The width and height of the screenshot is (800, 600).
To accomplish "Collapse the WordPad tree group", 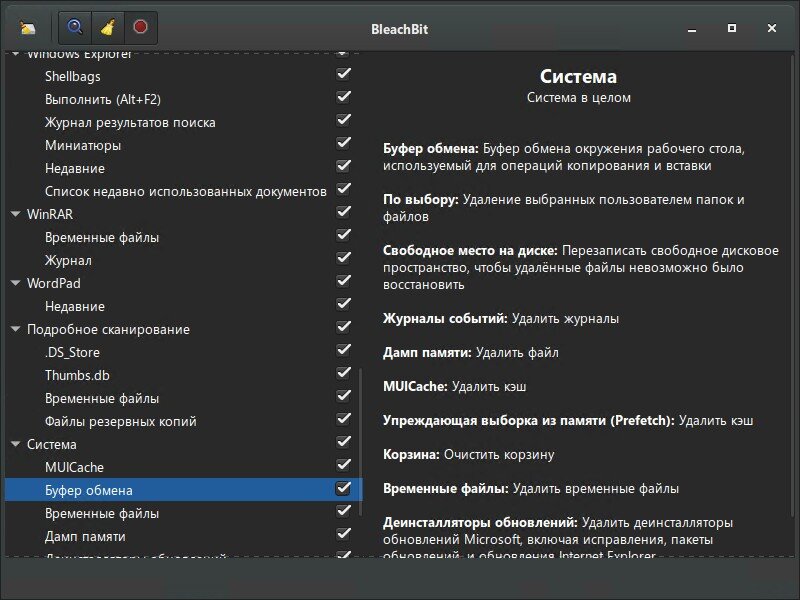I will click(x=15, y=283).
